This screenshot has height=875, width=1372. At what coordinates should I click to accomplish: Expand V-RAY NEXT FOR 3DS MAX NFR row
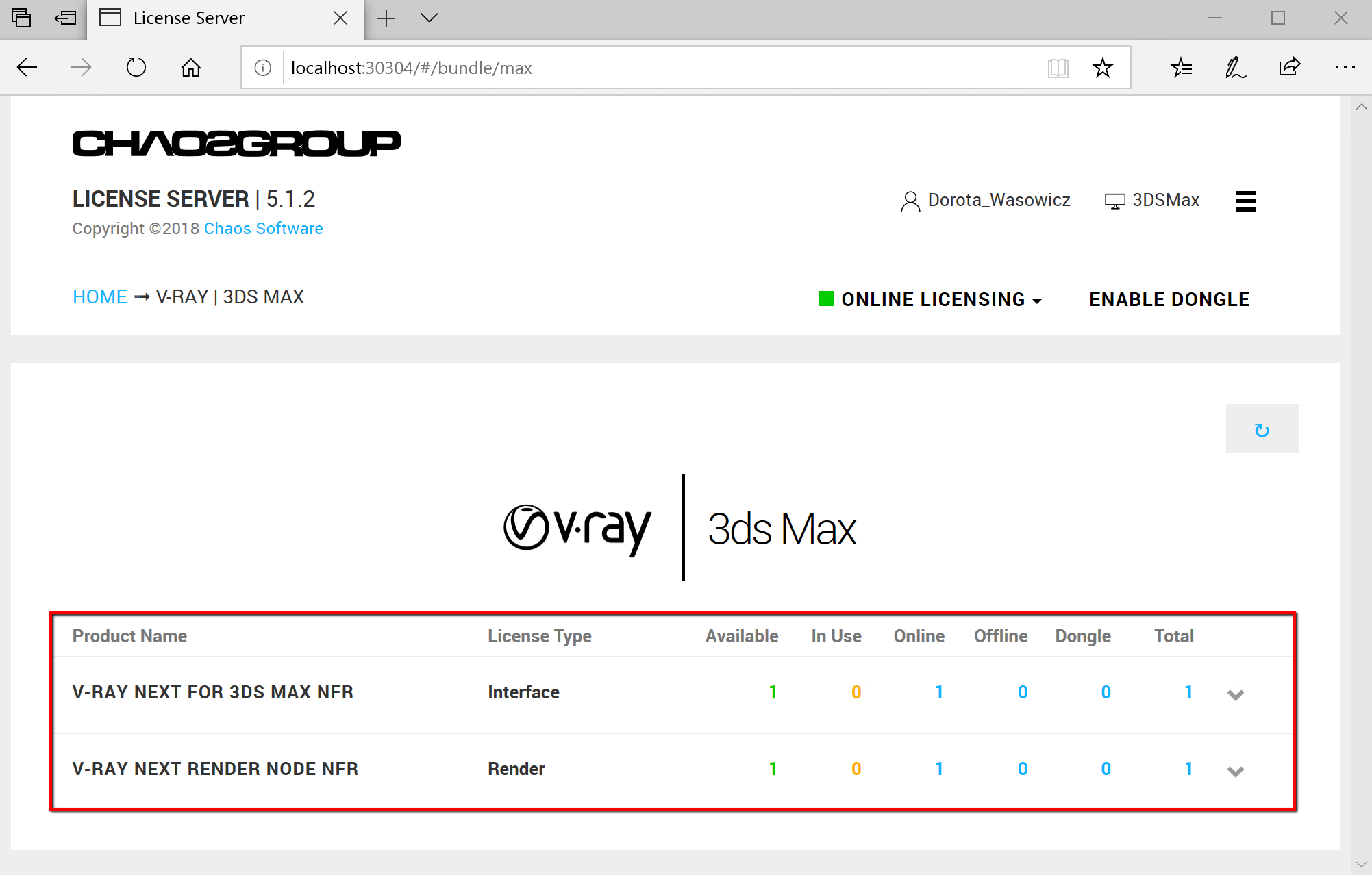1235,694
